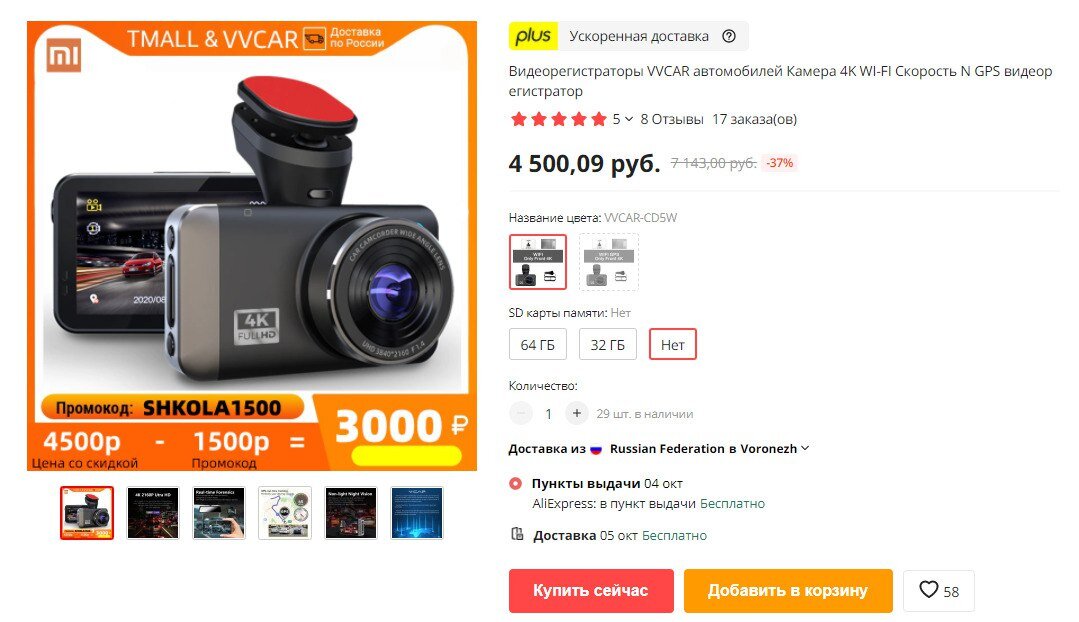Open delivery location dropdown for Voronezh

804,448
